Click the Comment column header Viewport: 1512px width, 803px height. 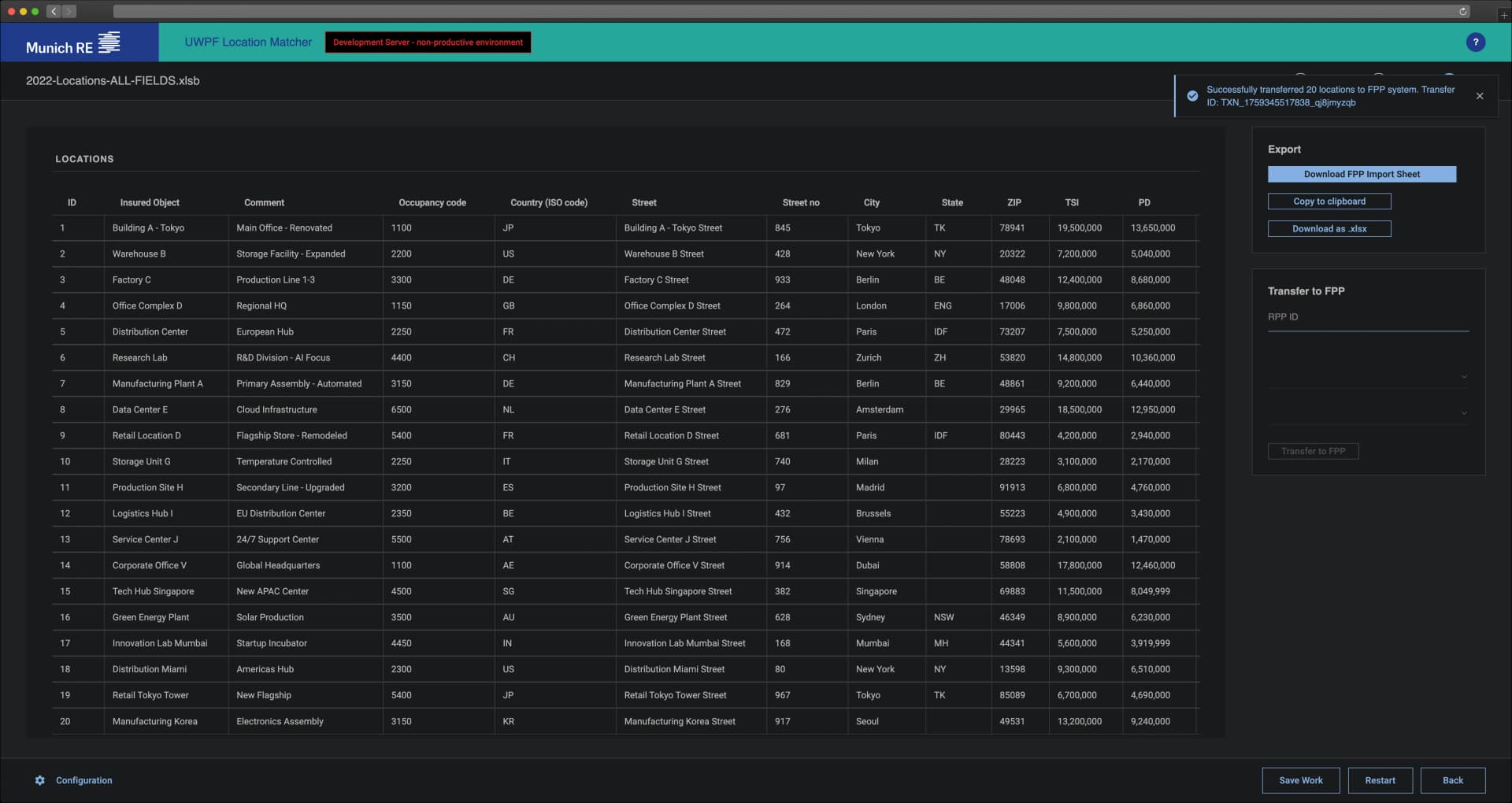[264, 202]
